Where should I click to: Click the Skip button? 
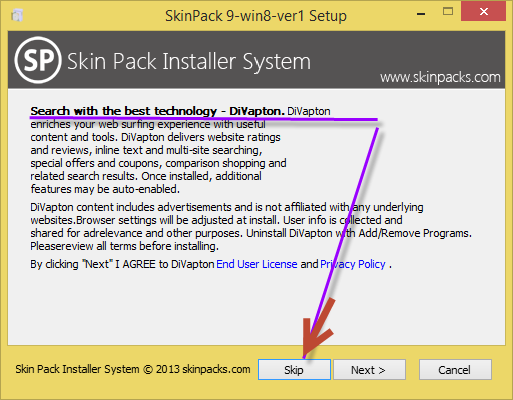[294, 369]
